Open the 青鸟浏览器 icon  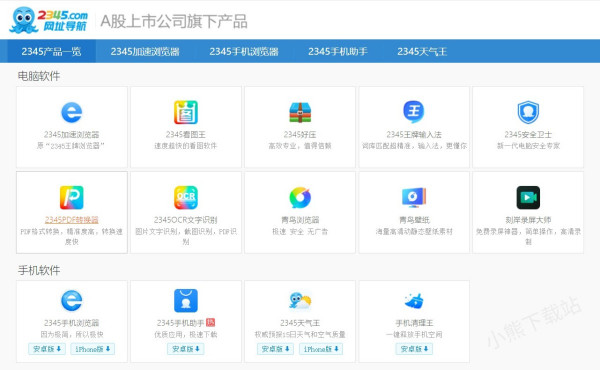coord(300,197)
